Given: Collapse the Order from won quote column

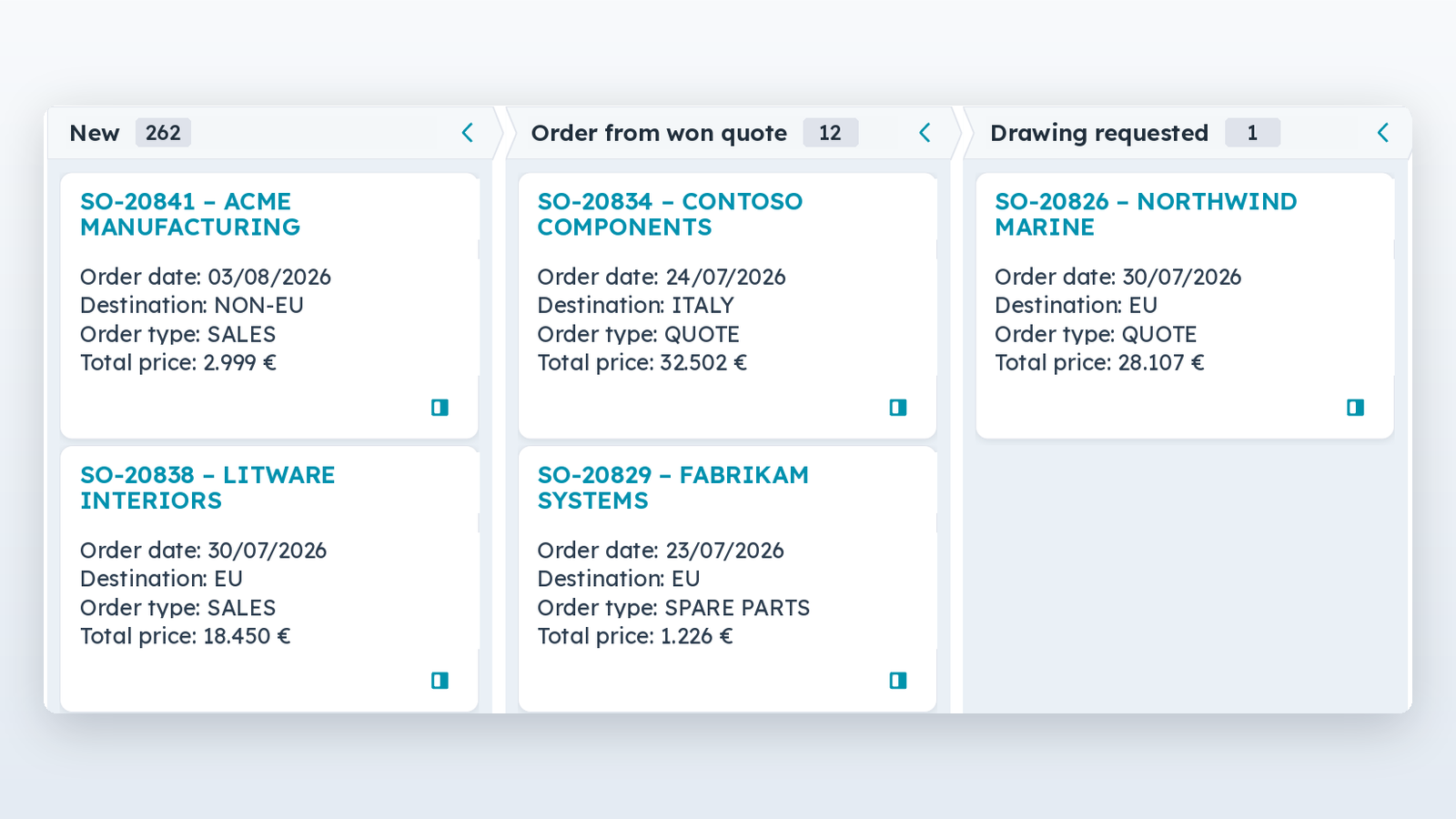Looking at the screenshot, I should click(x=925, y=133).
